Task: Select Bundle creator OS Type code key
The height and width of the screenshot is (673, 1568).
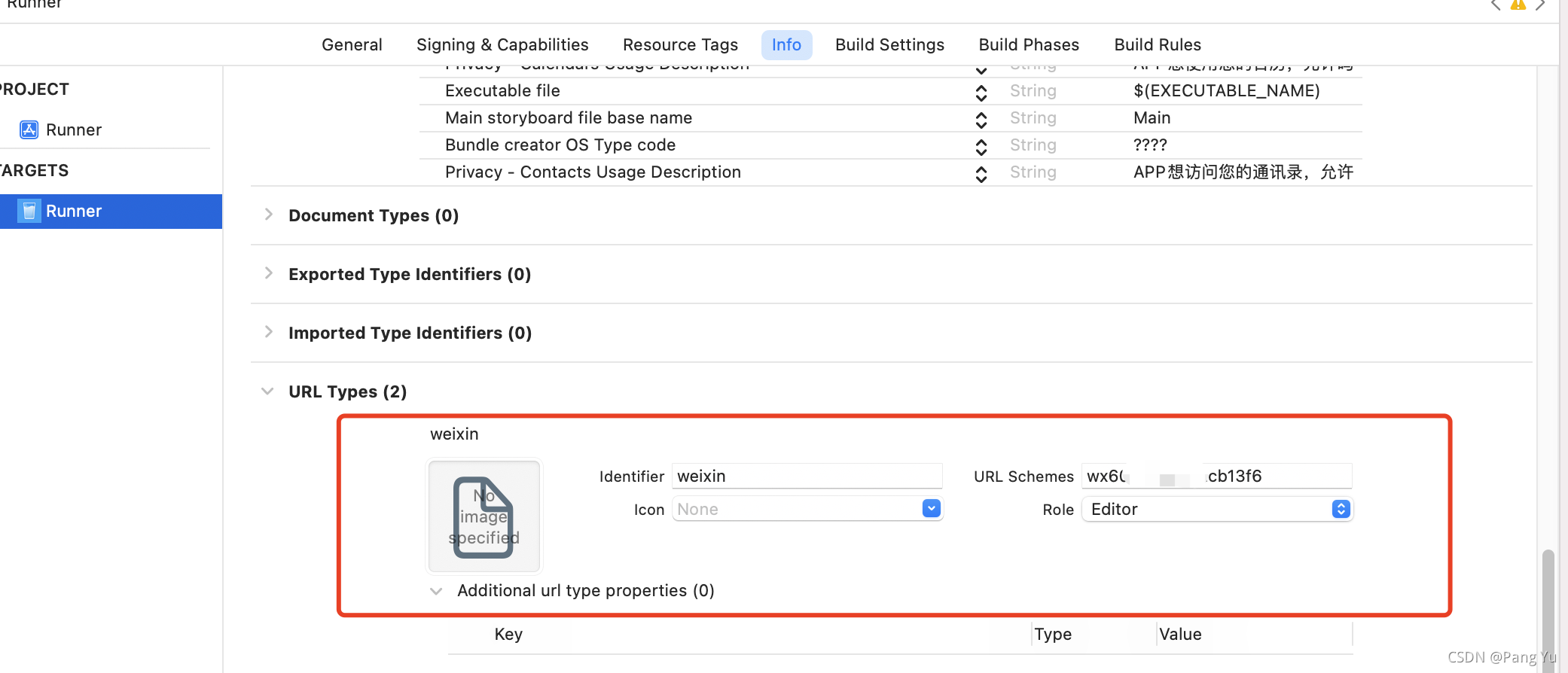Action: [x=560, y=145]
